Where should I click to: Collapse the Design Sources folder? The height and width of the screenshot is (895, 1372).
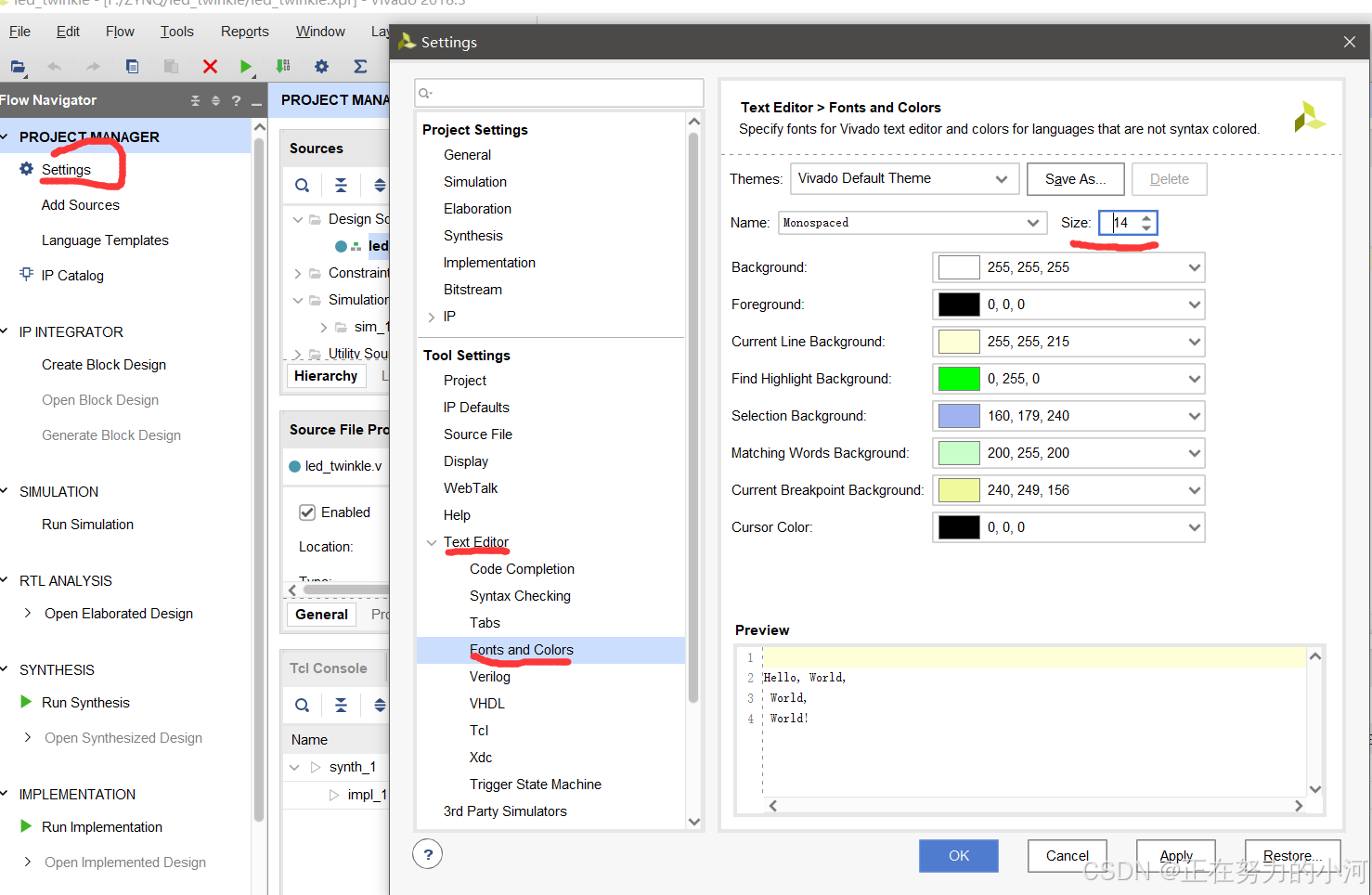(297, 219)
